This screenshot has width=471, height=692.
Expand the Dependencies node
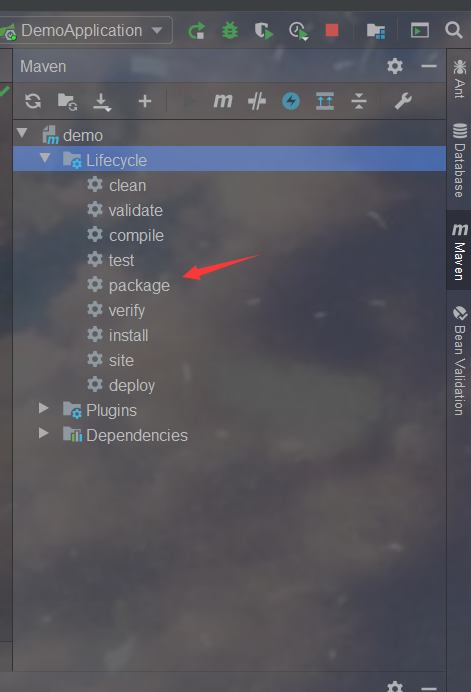point(43,433)
